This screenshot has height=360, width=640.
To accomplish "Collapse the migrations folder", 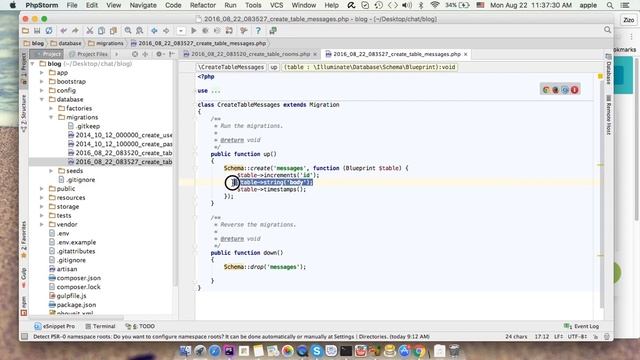I will point(51,118).
